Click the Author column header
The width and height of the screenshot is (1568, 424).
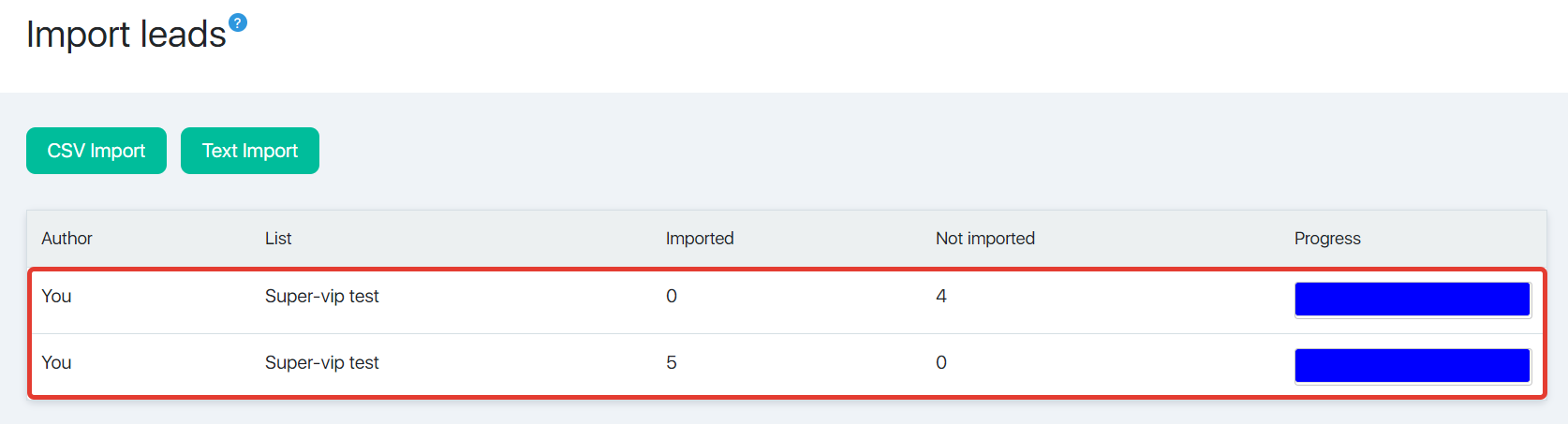tap(67, 239)
